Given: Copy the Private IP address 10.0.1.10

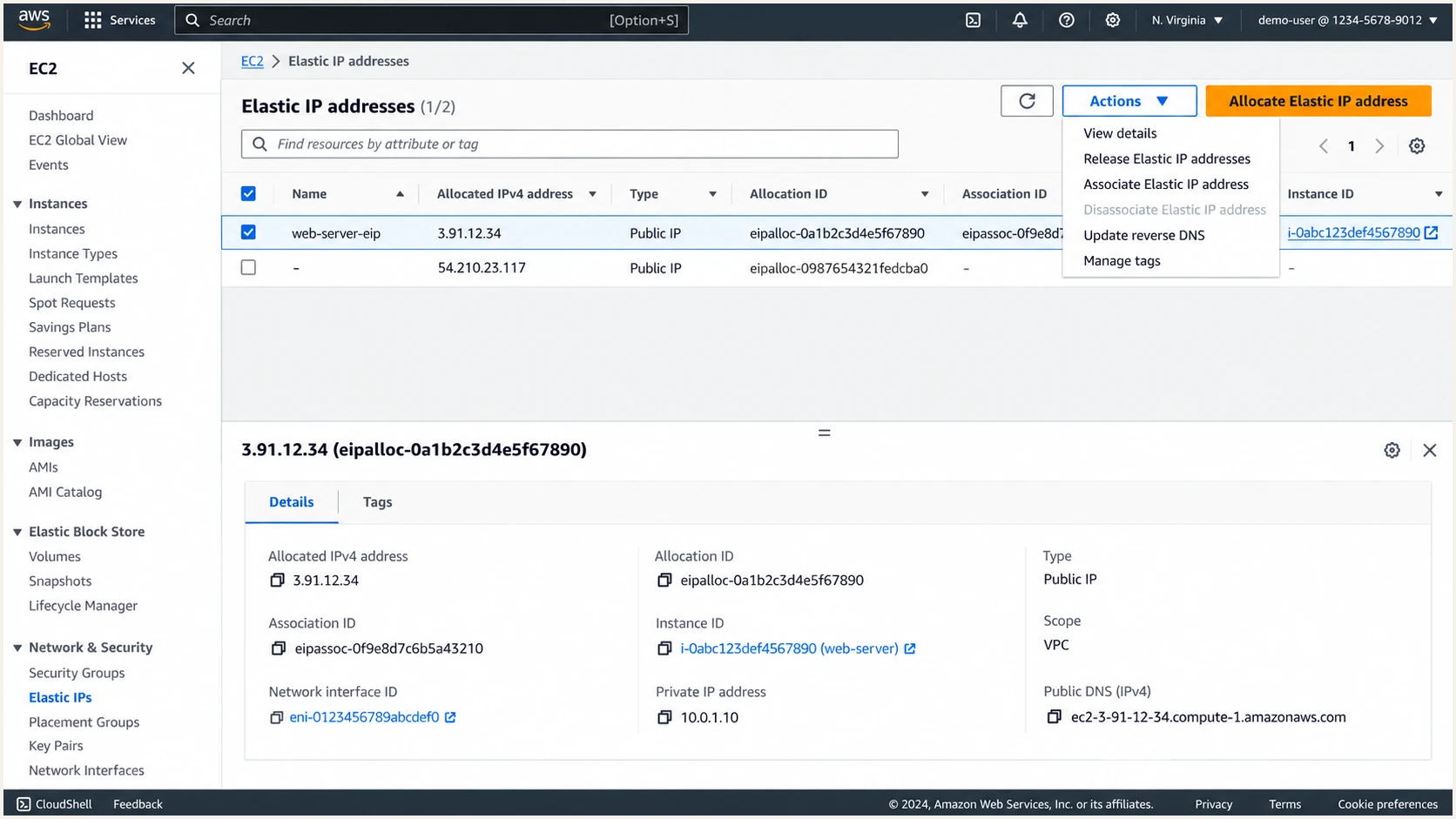Looking at the screenshot, I should (x=664, y=717).
